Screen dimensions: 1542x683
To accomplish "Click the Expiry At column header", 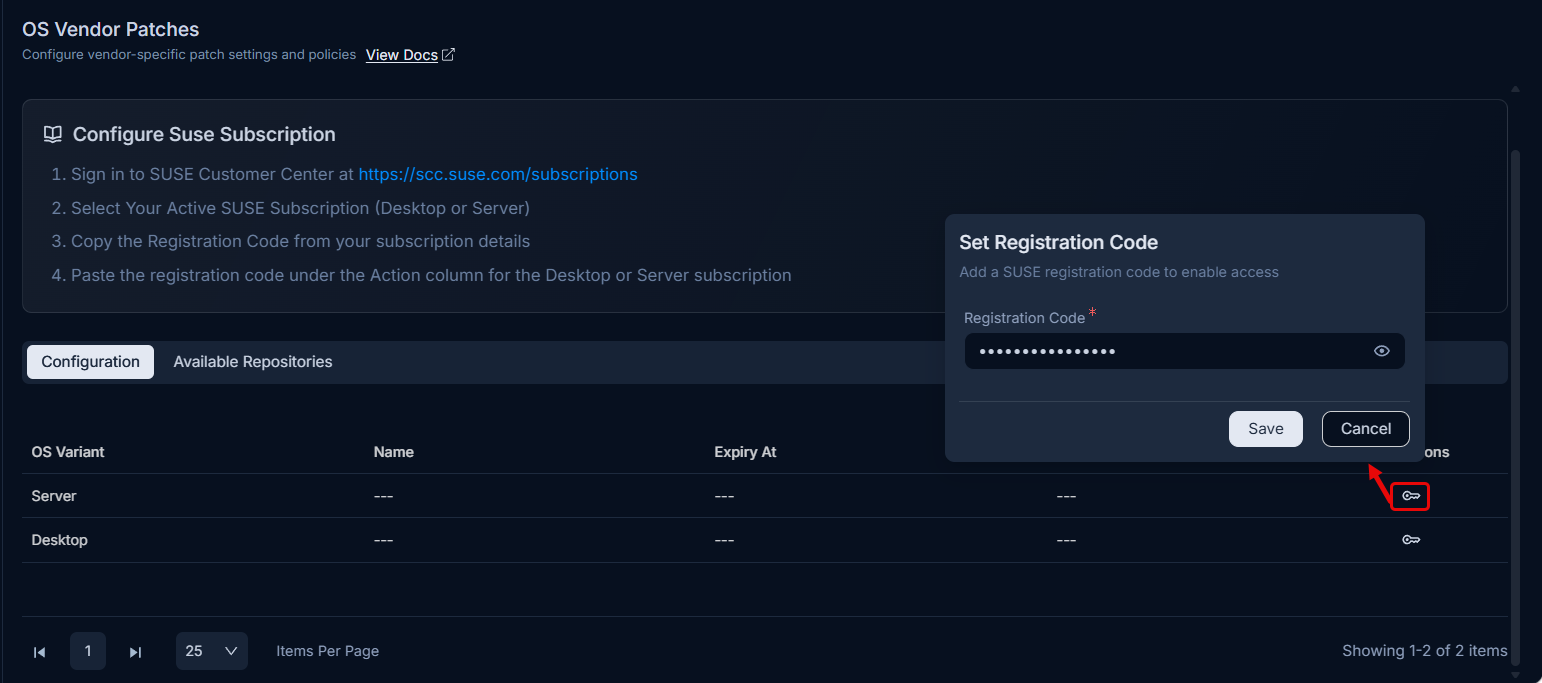I will pos(745,452).
